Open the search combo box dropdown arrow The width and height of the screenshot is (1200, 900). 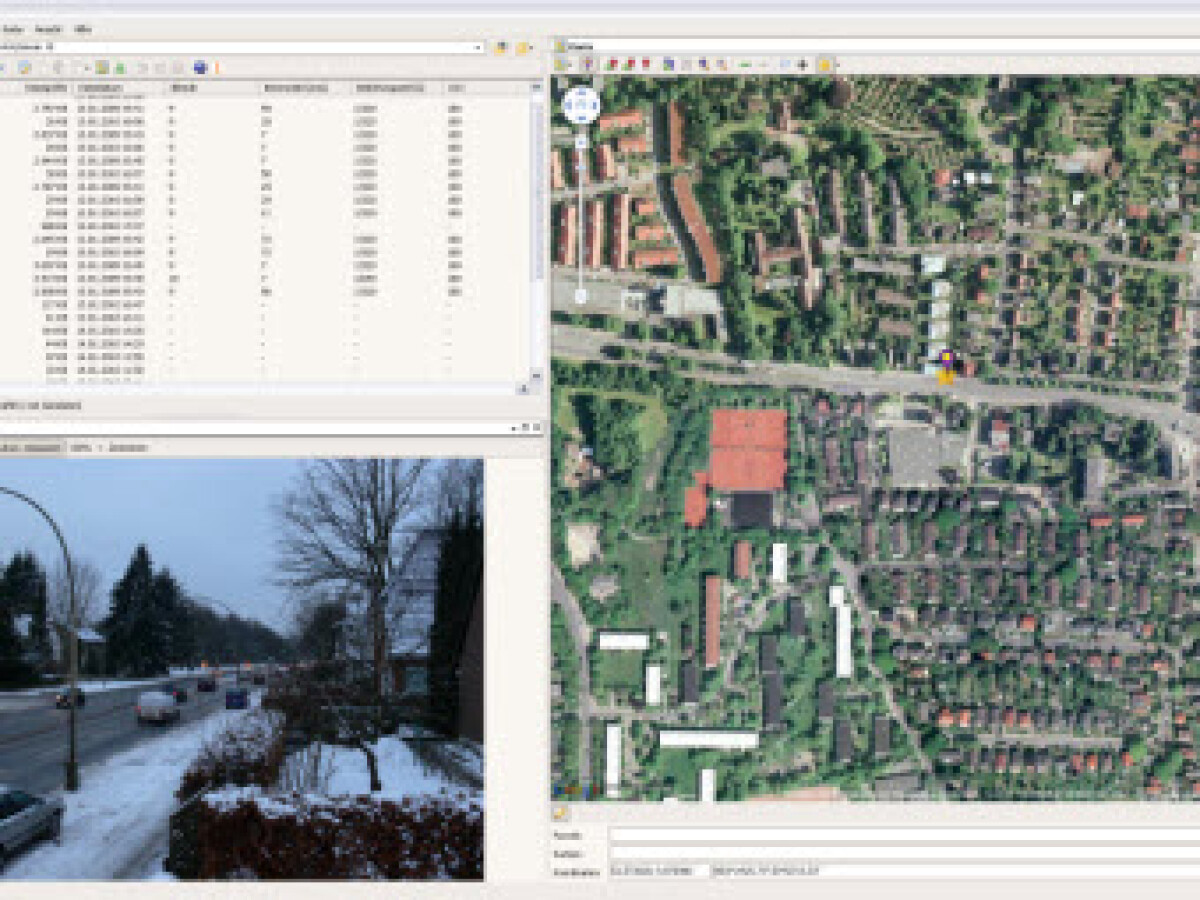click(478, 47)
